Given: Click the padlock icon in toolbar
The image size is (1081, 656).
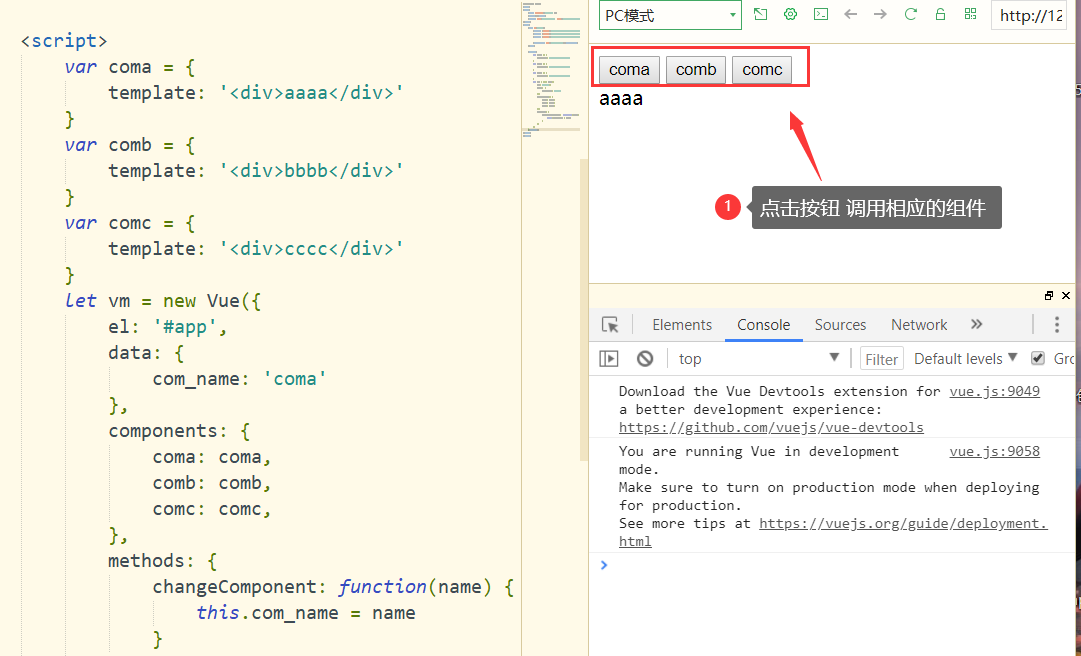Looking at the screenshot, I should tap(940, 14).
